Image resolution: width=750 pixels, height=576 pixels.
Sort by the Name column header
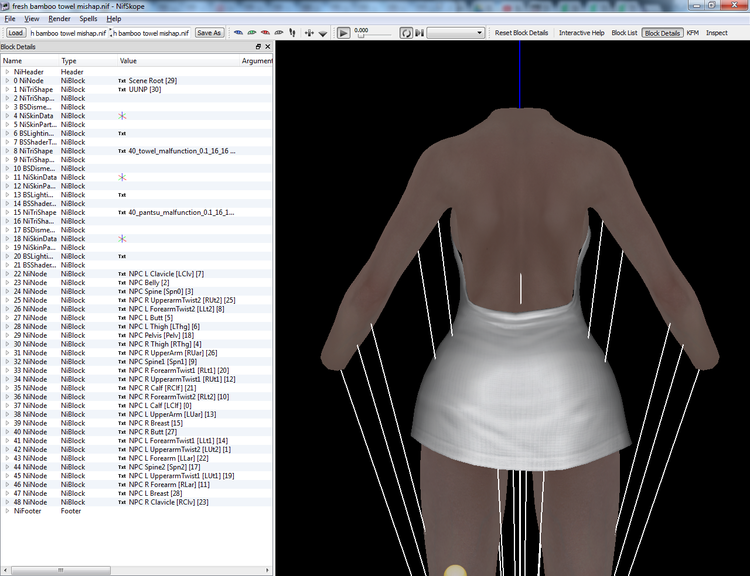30,61
